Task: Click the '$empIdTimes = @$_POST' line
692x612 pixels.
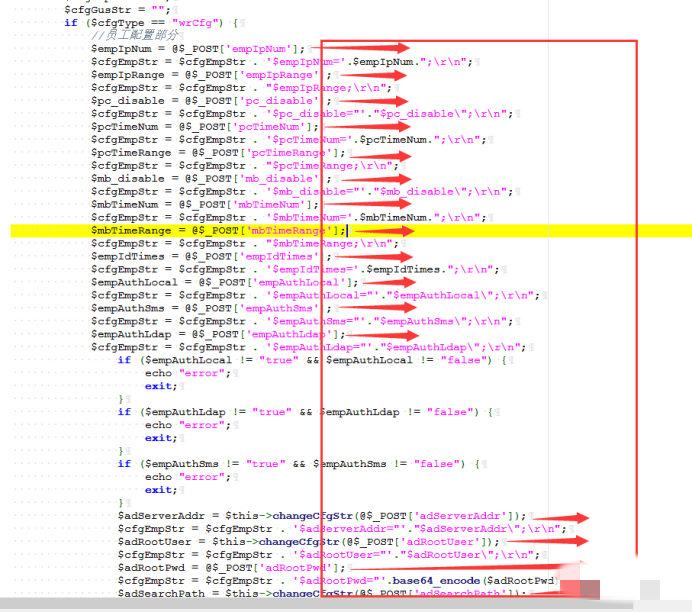Action: tap(211, 257)
